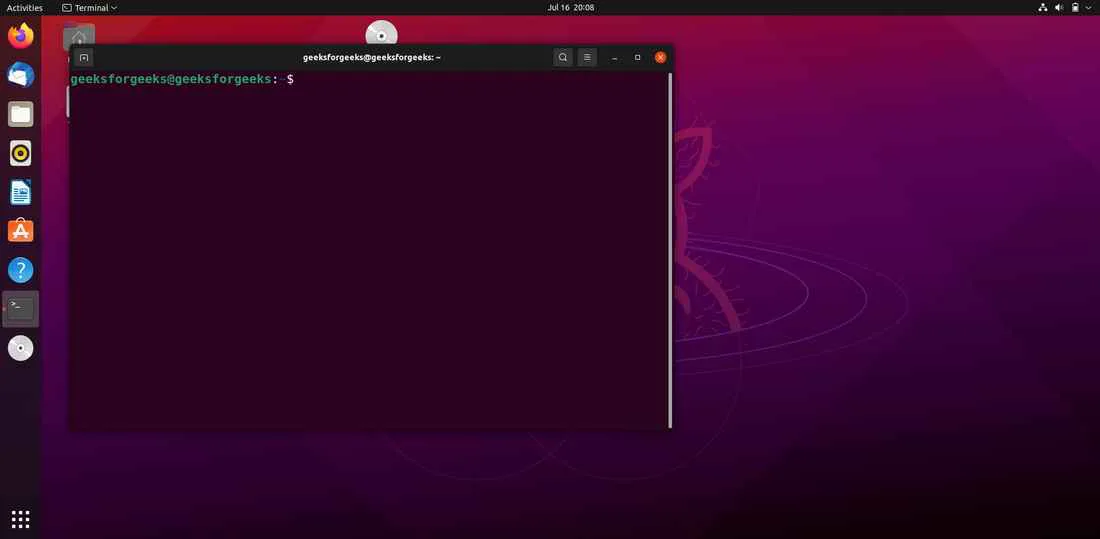
Task: Click the volume icon in system tray
Action: coord(1059,8)
